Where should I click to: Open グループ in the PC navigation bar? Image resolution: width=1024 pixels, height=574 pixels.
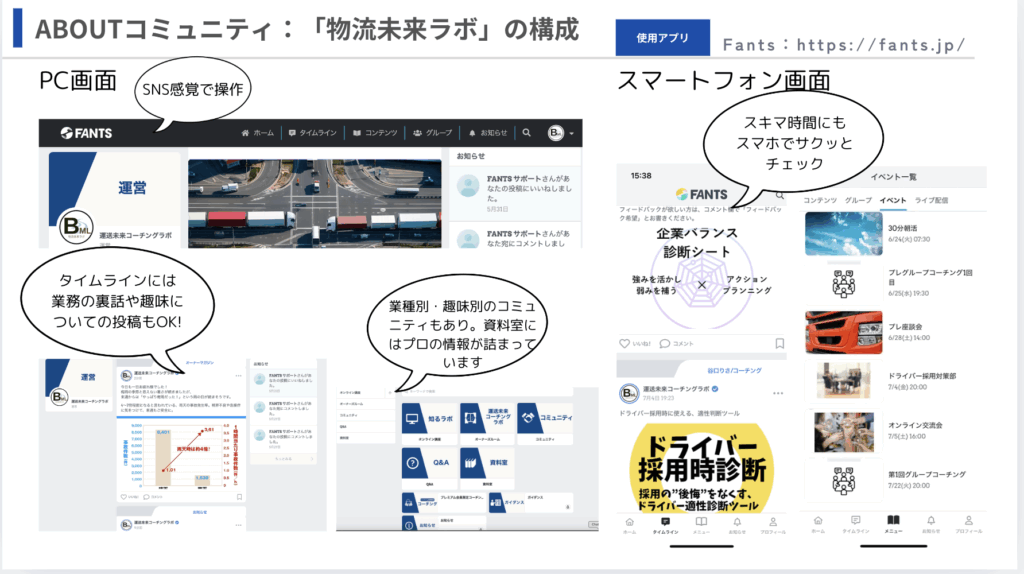(x=432, y=133)
